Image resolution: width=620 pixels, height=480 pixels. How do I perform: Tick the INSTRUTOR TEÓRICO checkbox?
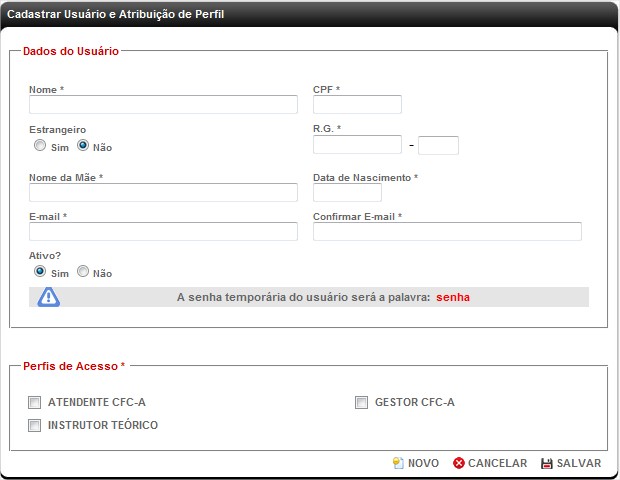click(35, 425)
